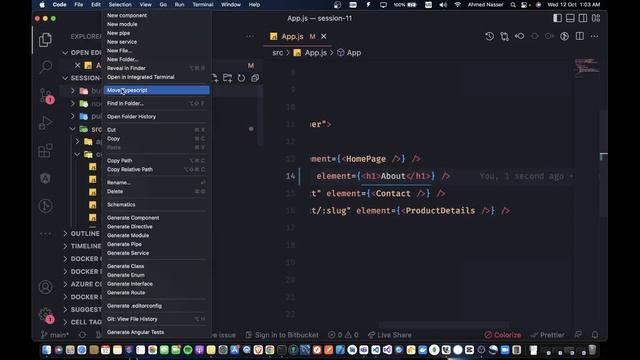The width and height of the screenshot is (640, 360).
Task: Expand the Cell Tags section
Action: click(65, 322)
